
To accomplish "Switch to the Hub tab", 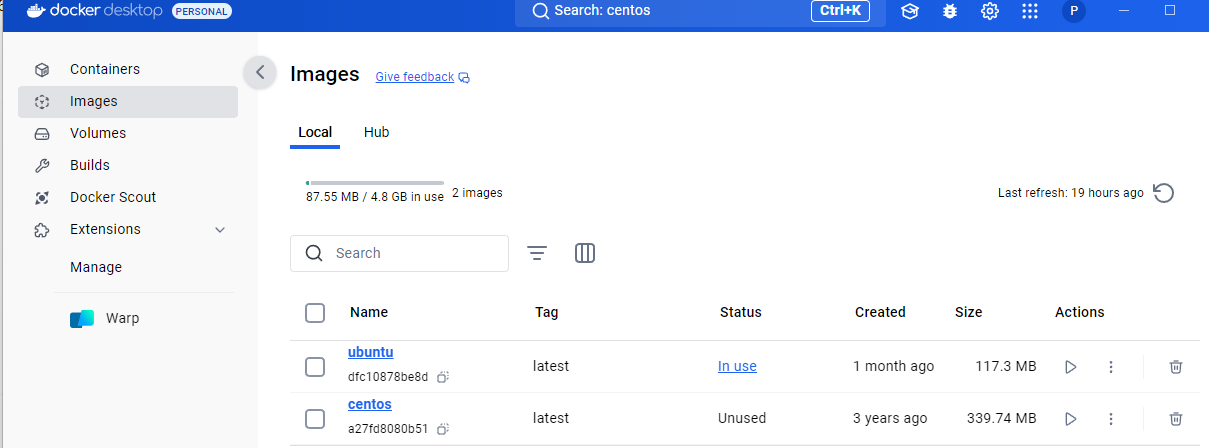I will (376, 132).
